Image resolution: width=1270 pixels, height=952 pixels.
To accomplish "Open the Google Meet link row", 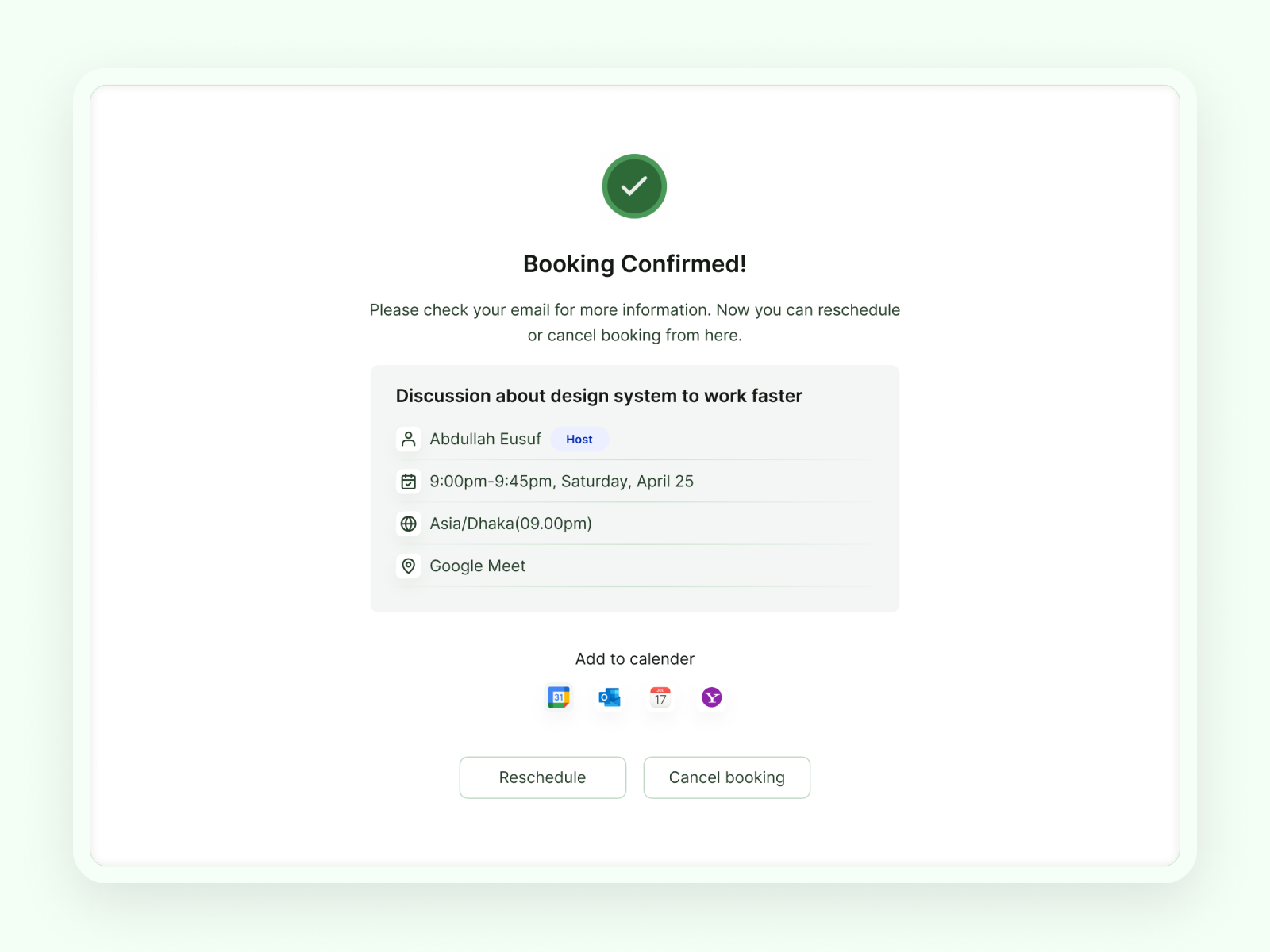I will (477, 566).
